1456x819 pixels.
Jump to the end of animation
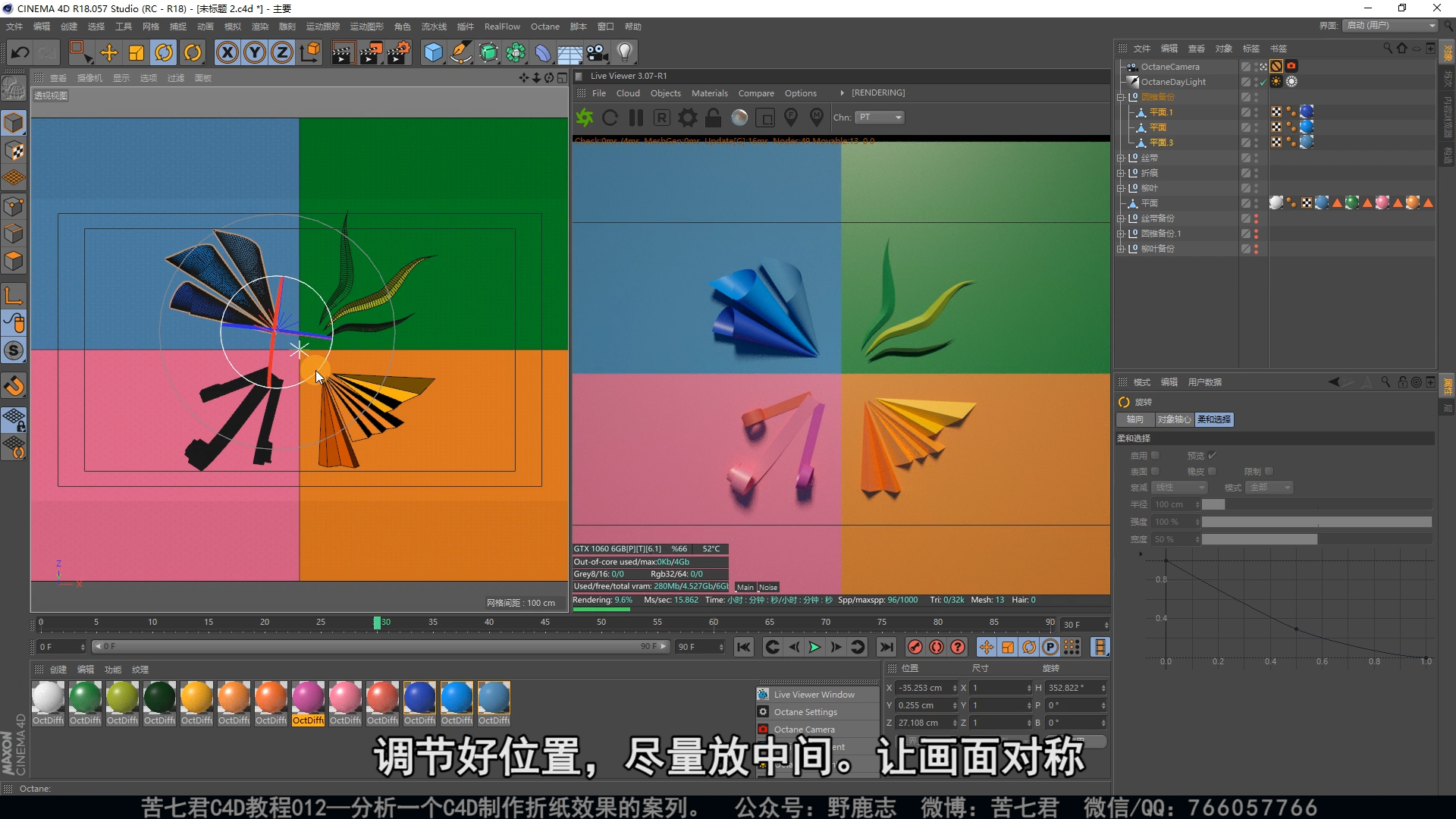886,647
